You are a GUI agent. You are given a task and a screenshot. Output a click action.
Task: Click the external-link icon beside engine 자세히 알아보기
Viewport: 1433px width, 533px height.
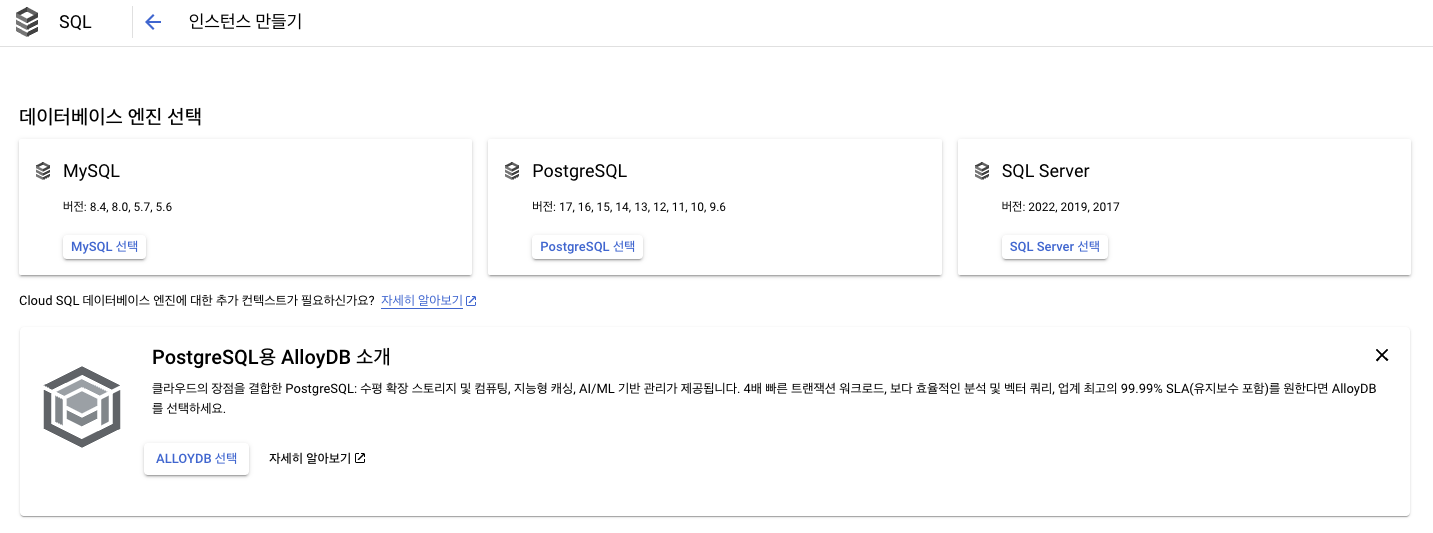pyautogui.click(x=471, y=301)
